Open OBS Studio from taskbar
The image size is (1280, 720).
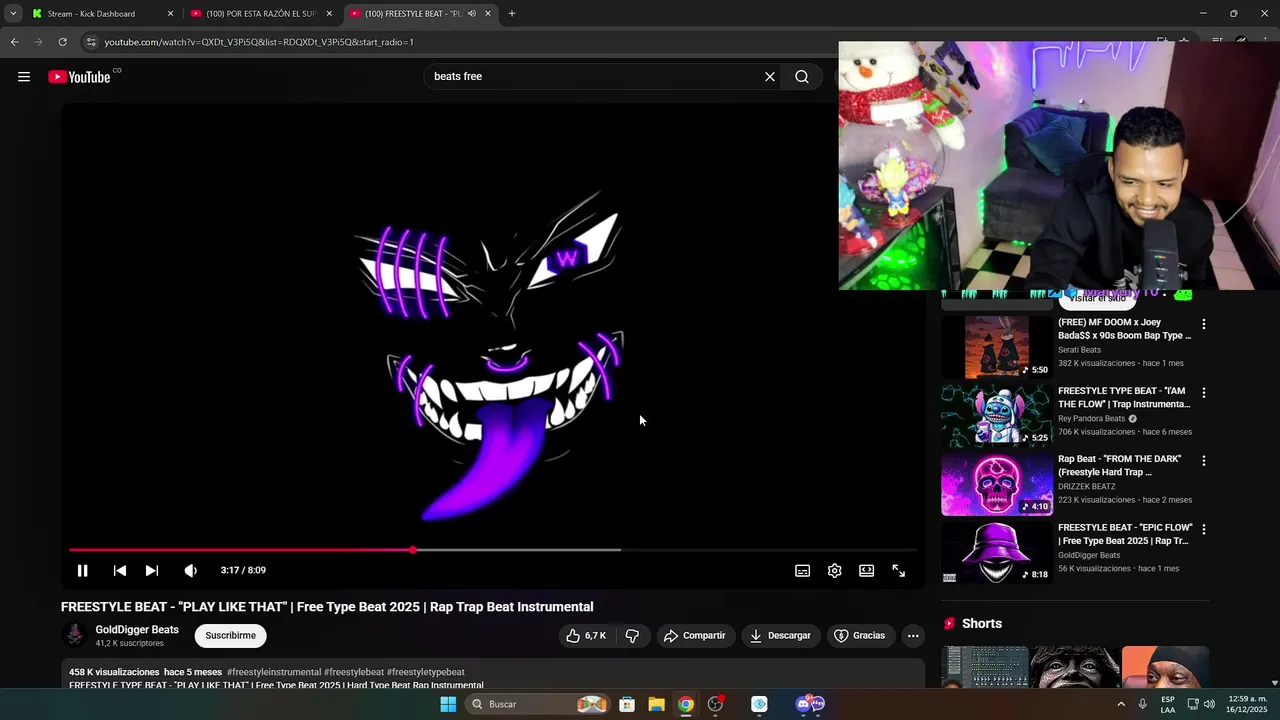tap(715, 704)
